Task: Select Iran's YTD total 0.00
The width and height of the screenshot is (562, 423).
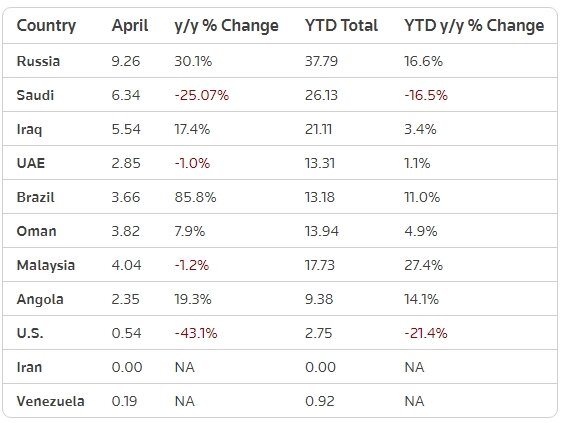Action: coord(320,367)
